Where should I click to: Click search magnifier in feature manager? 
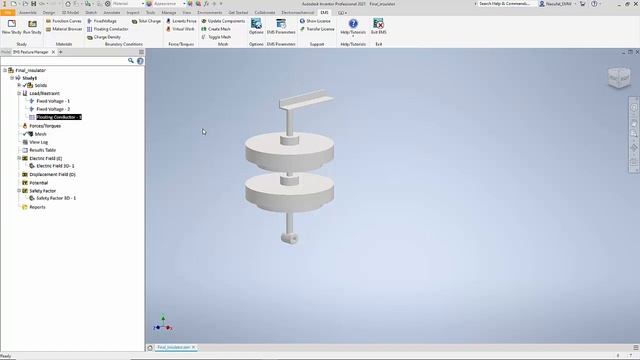(x=131, y=61)
